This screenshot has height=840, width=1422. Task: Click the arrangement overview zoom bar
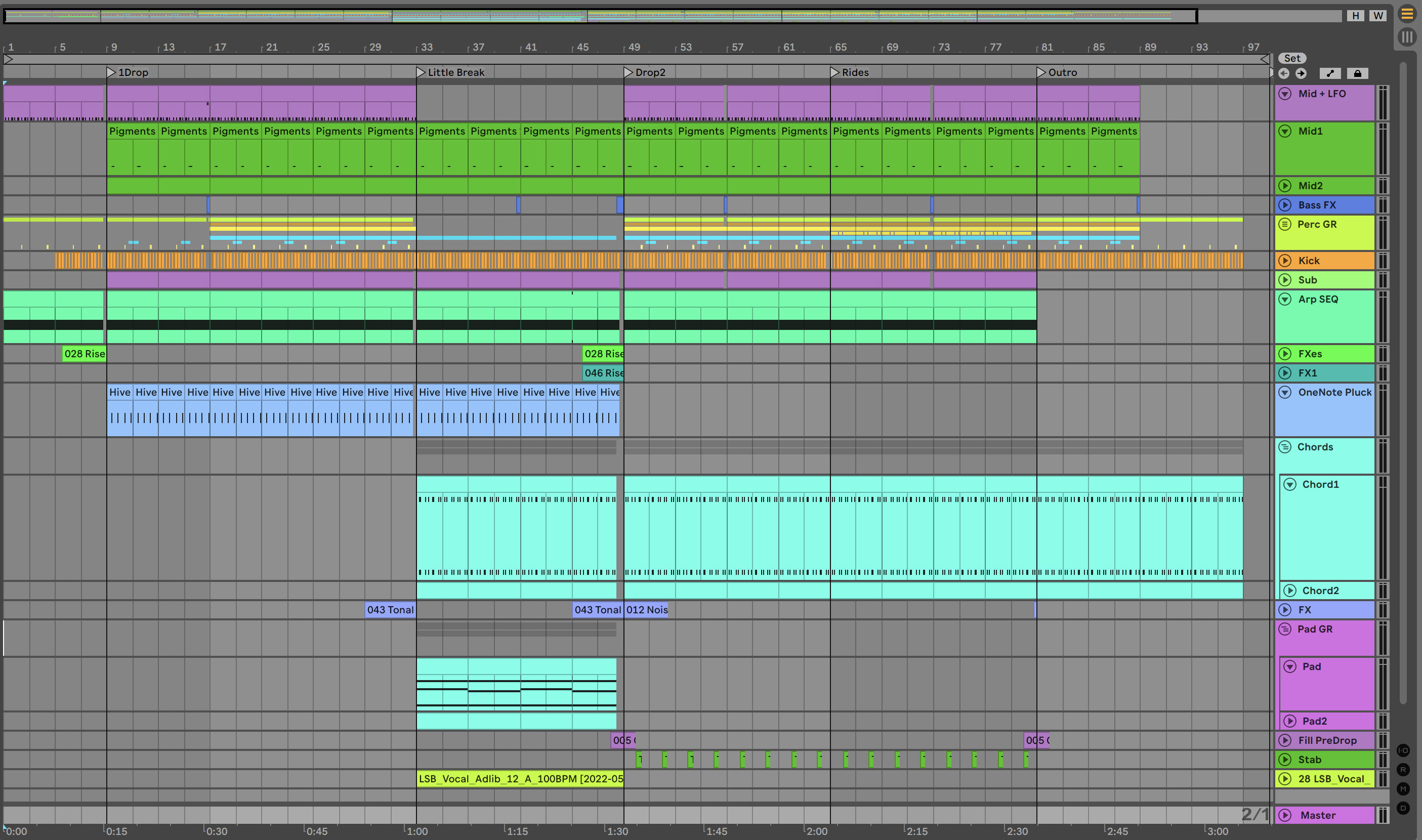600,16
